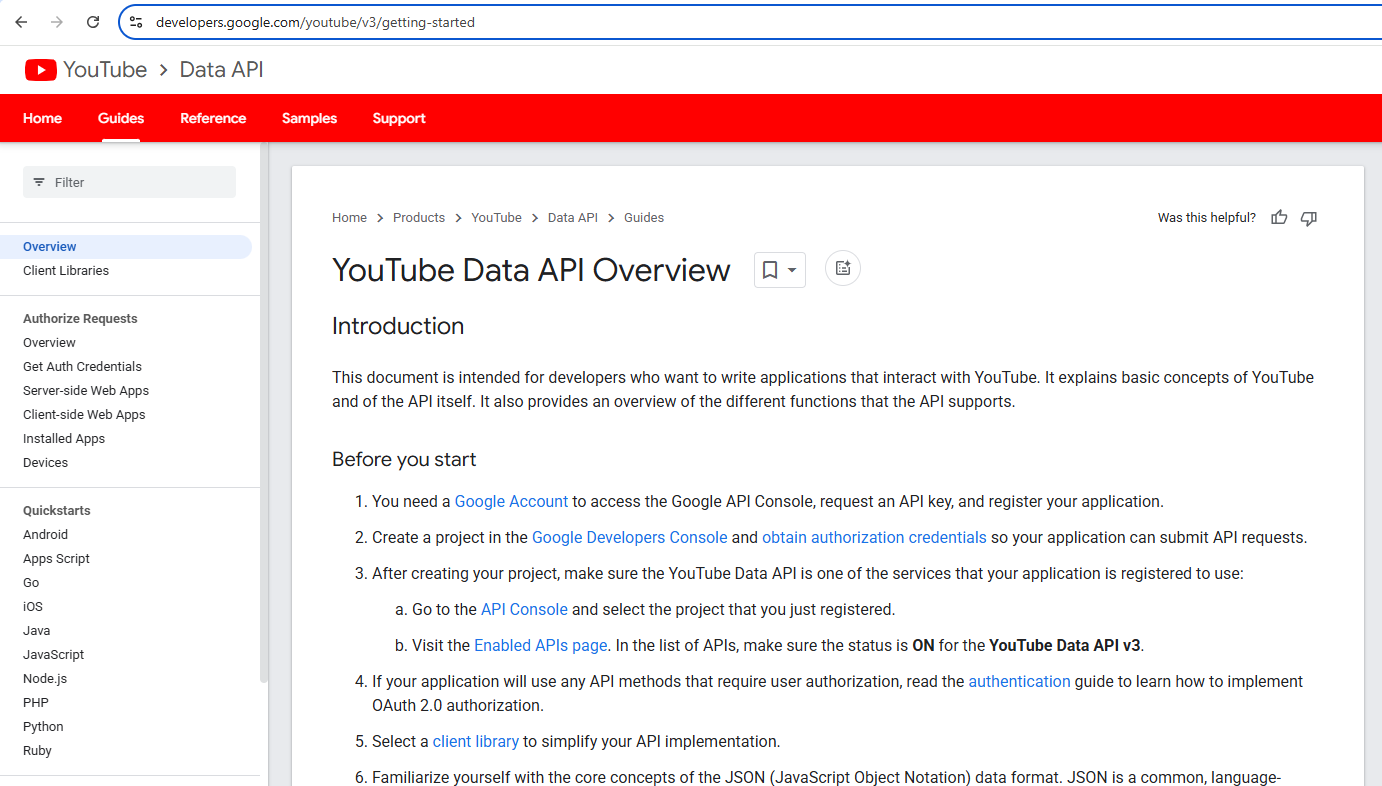Open the PHP quickstart
Image resolution: width=1382 pixels, height=786 pixels.
(36, 703)
